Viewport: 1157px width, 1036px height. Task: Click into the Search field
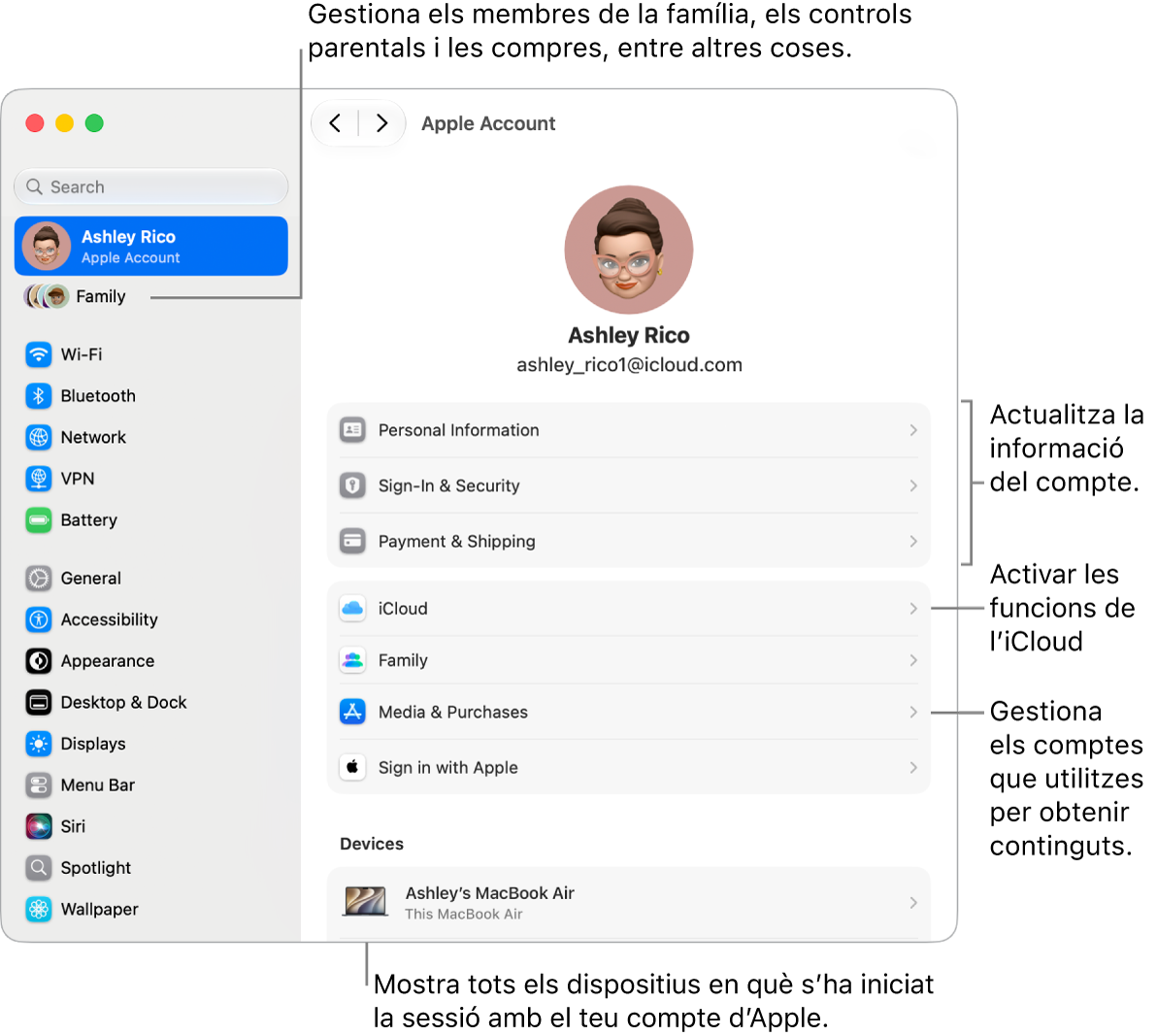pyautogui.click(x=151, y=186)
